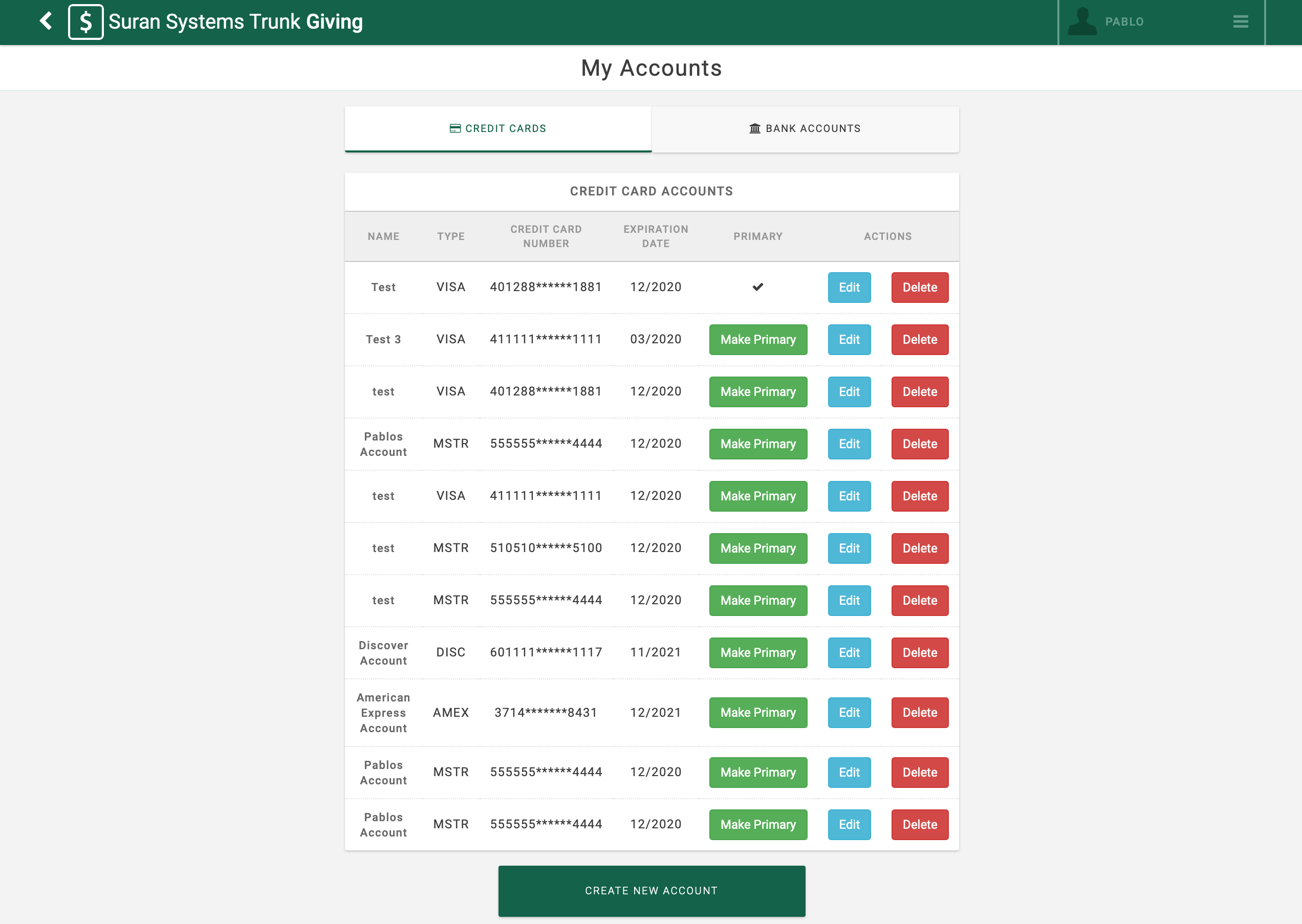Viewport: 1302px width, 924px height.
Task: Make the Test 3 card primary
Action: point(757,340)
